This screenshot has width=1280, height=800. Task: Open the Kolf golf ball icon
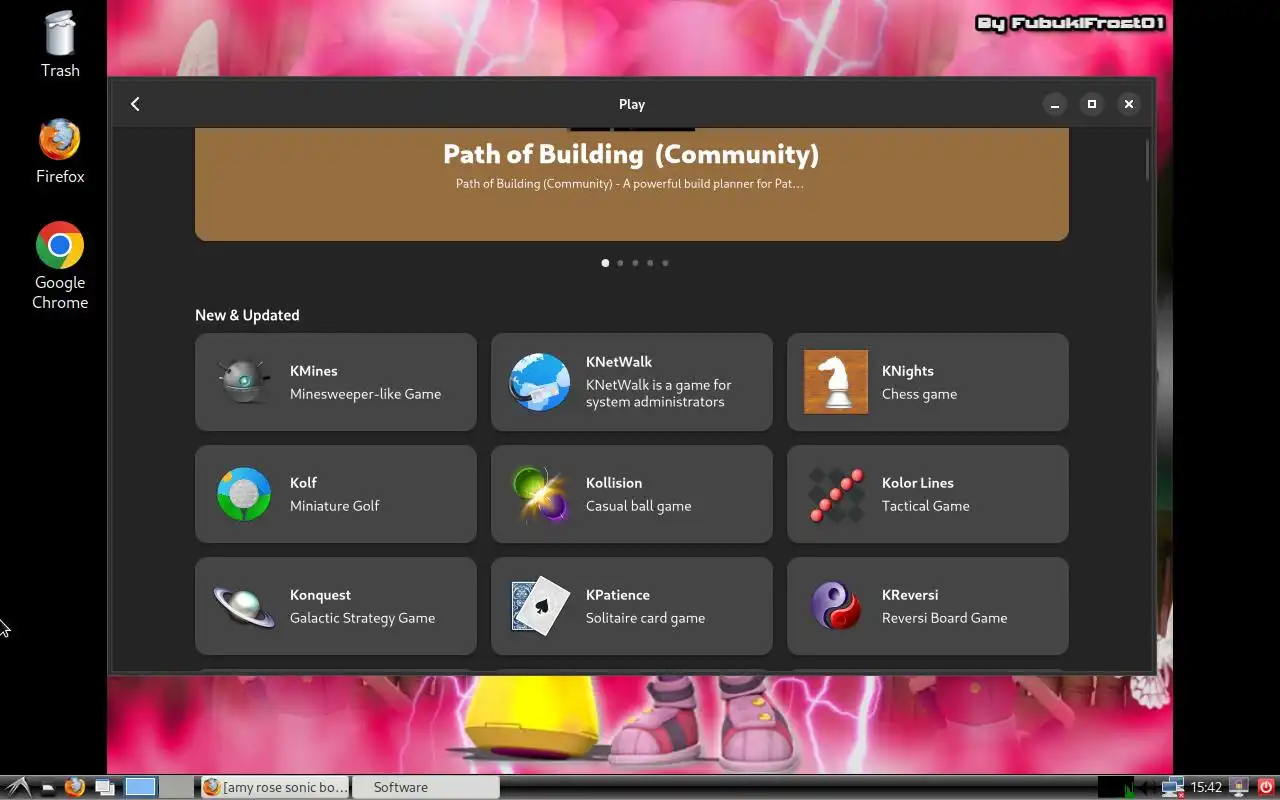point(244,494)
